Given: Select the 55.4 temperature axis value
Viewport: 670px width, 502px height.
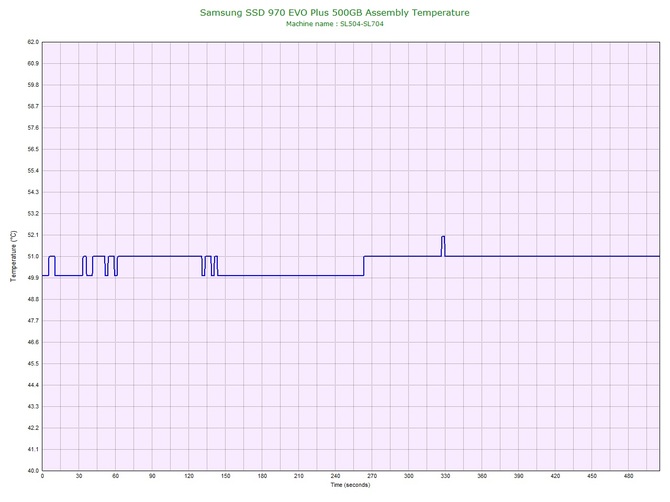Looking at the screenshot, I should point(33,170).
